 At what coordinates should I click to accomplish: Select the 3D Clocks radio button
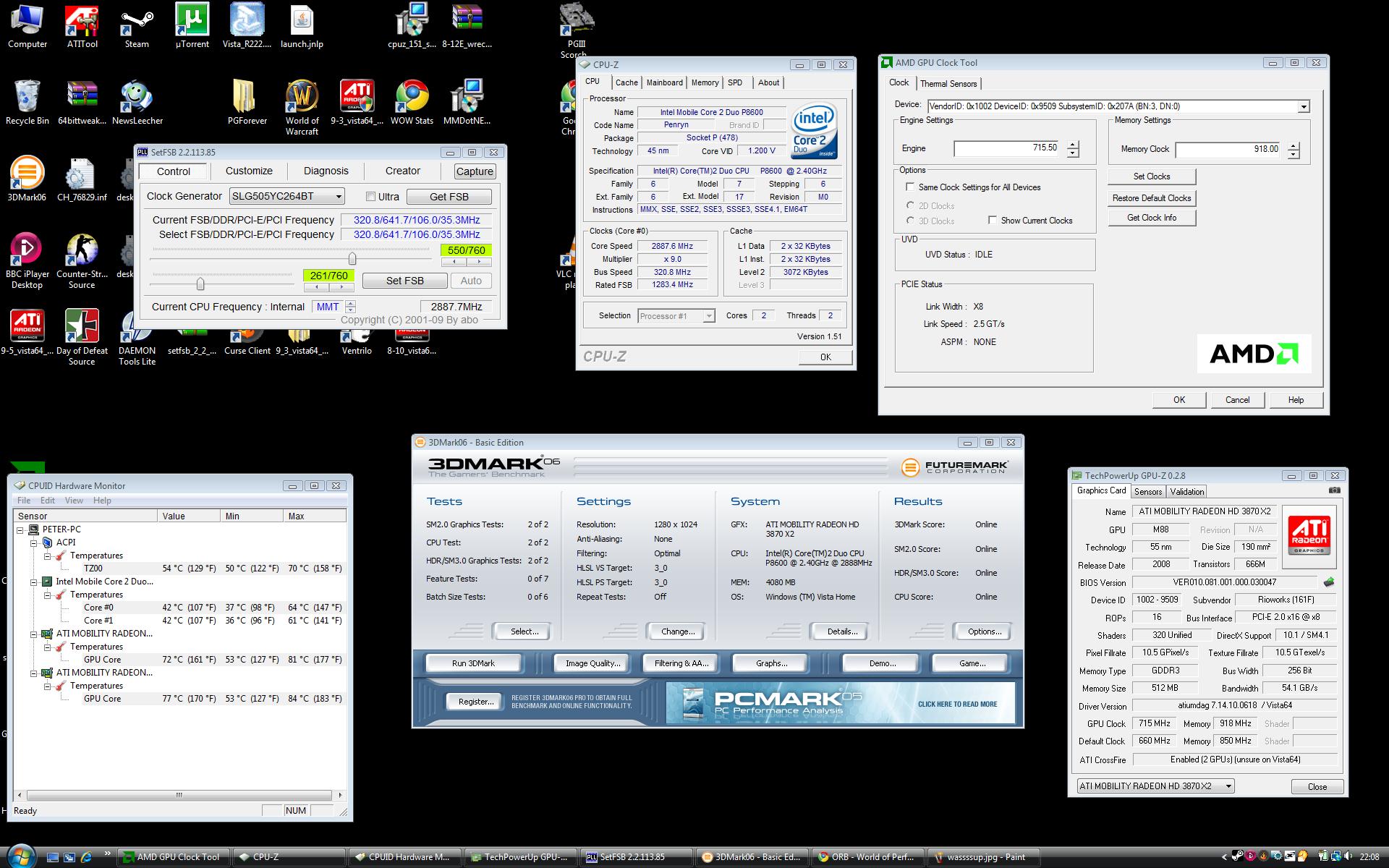point(910,221)
